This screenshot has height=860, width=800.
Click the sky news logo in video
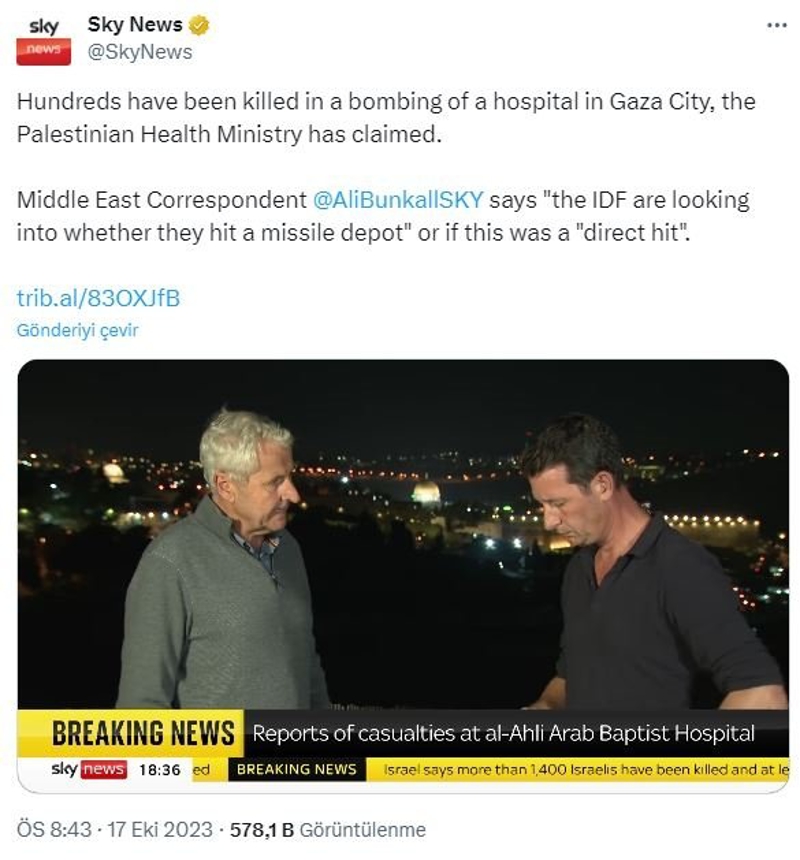(x=89, y=769)
